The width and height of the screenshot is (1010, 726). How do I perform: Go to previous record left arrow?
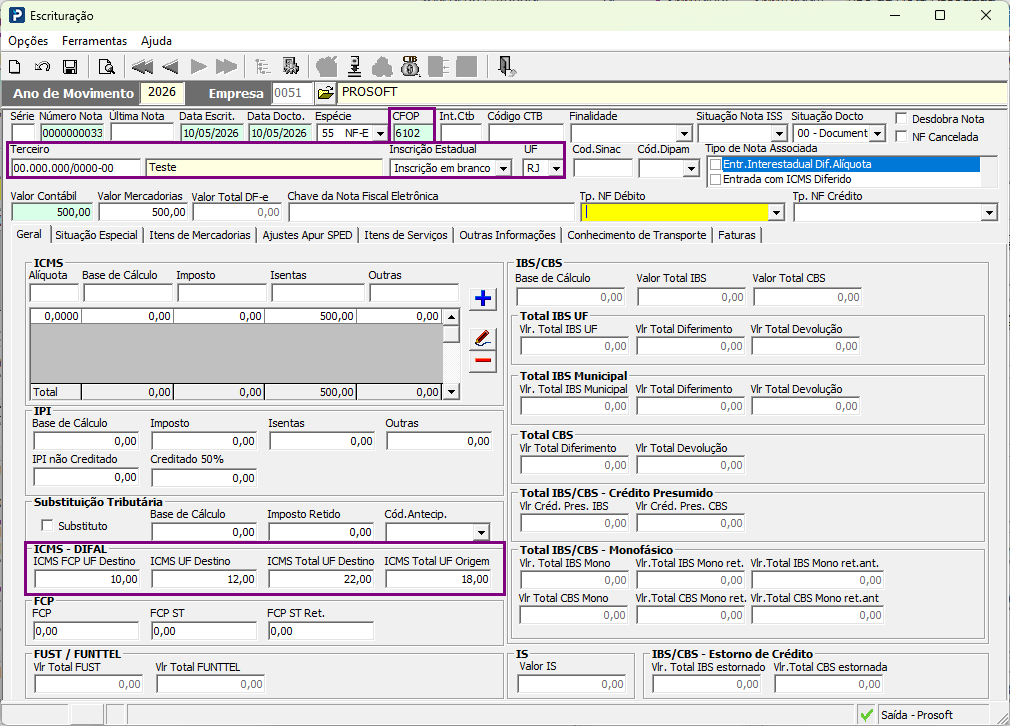click(171, 66)
